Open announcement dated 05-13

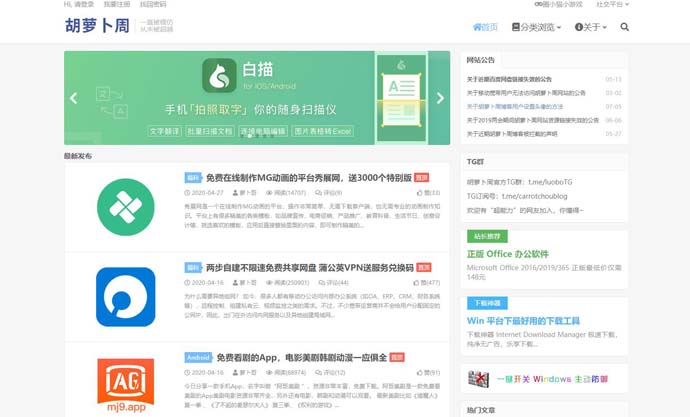(509, 80)
